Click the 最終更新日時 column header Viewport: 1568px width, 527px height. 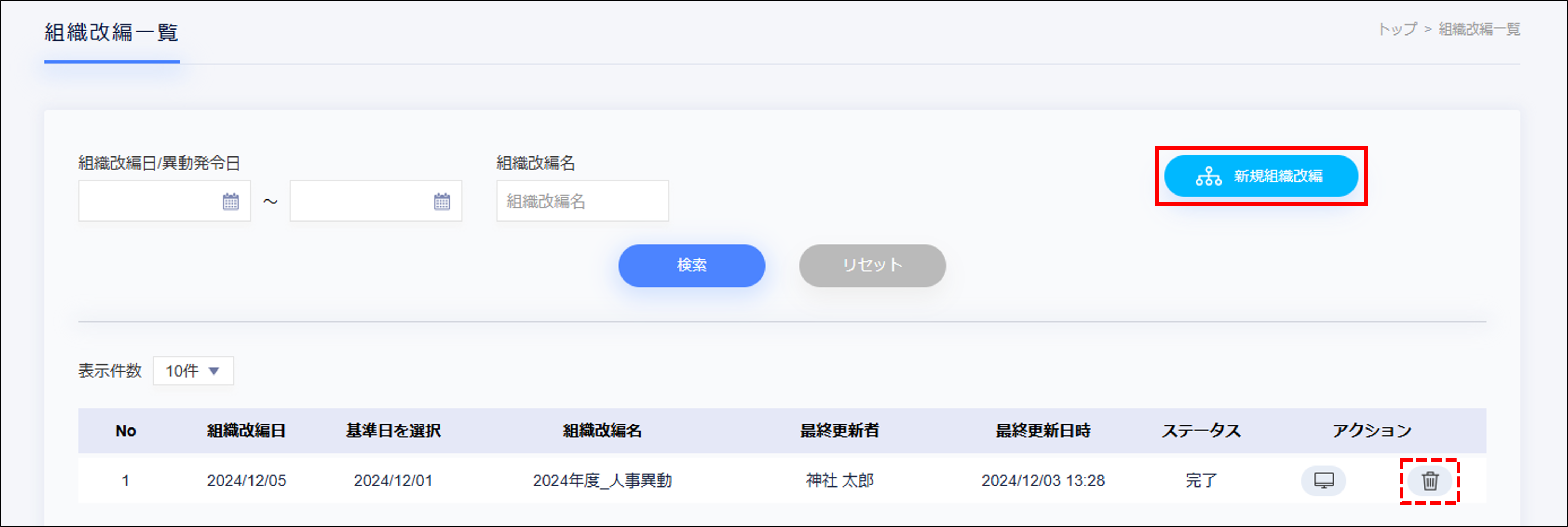pyautogui.click(x=1043, y=431)
